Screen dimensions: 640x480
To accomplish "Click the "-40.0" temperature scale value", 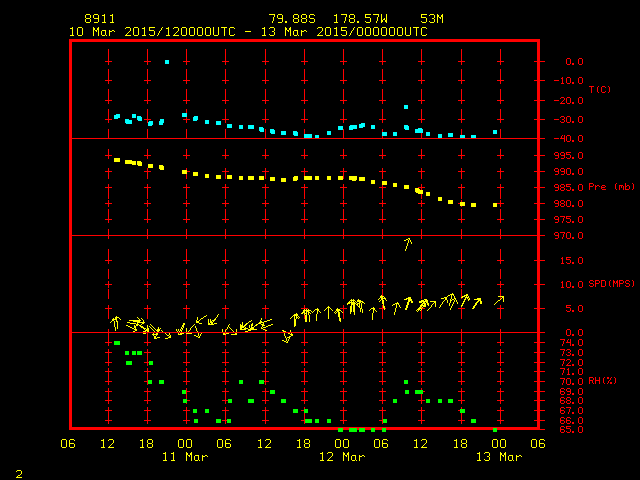I will pyautogui.click(x=569, y=138).
